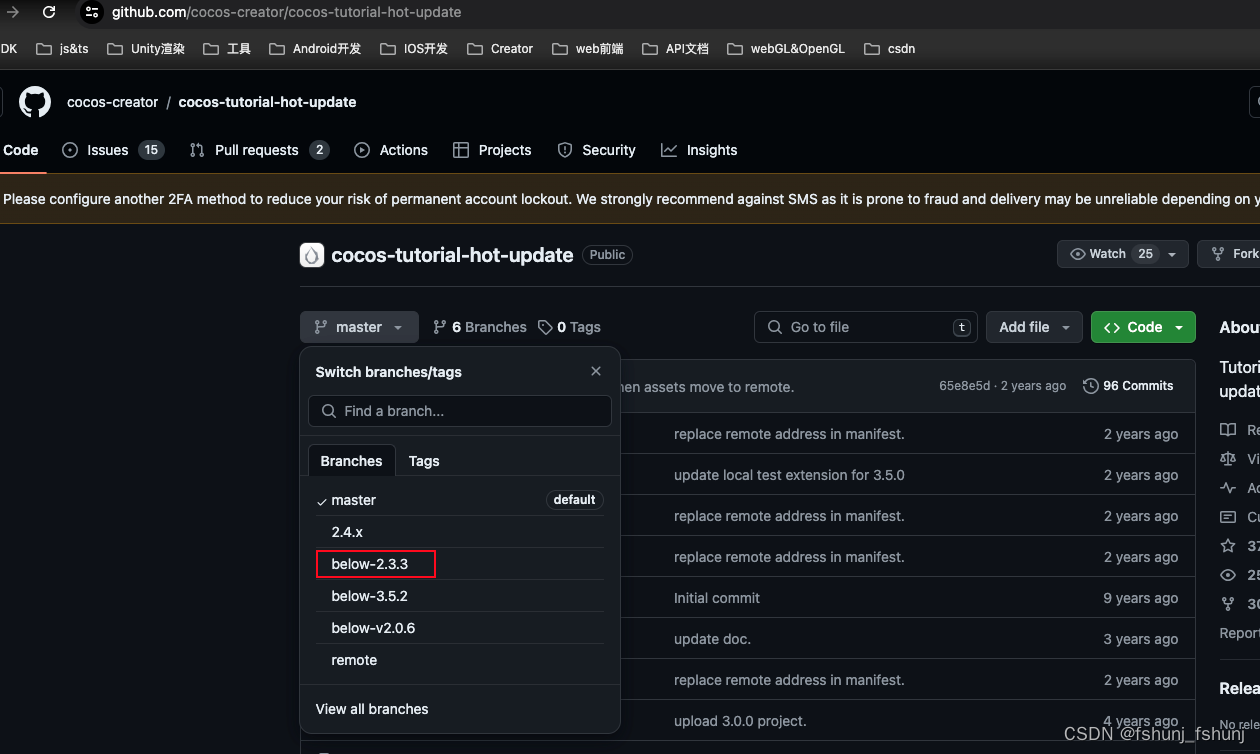Switch to Branches tab in popup
Screen dimensions: 1260x754
click(x=351, y=461)
